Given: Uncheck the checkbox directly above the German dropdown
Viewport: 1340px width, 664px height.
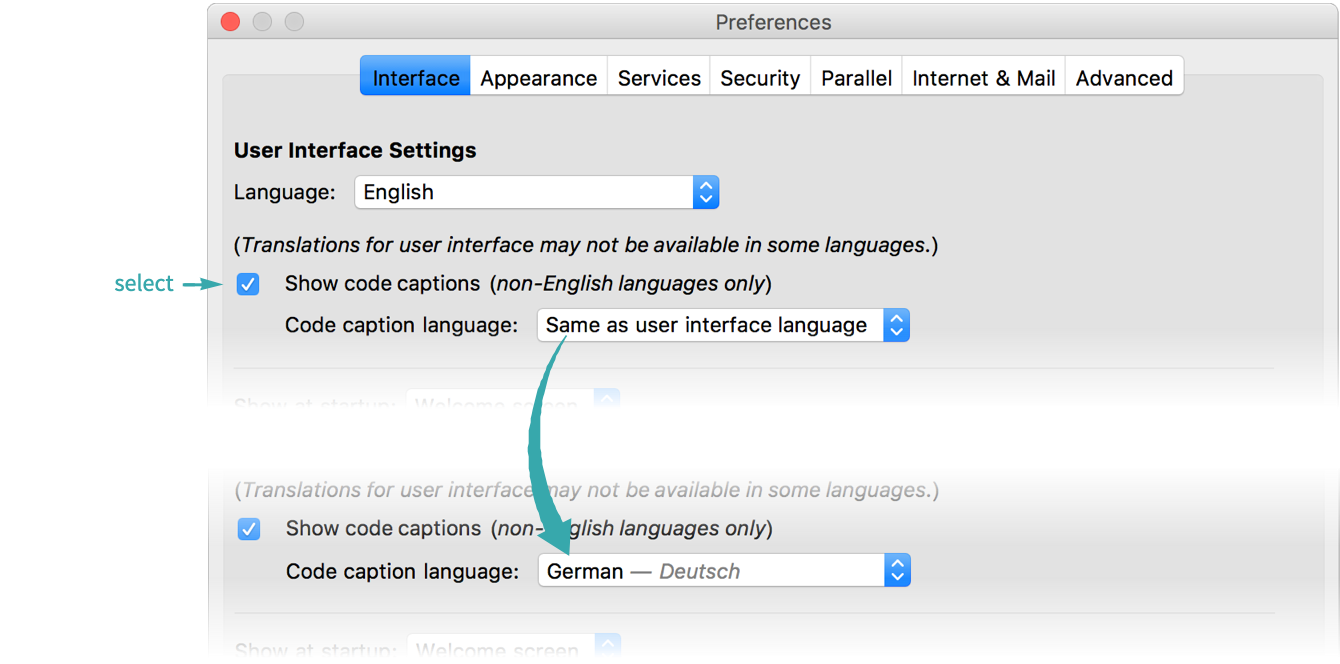Looking at the screenshot, I should coord(249,529).
